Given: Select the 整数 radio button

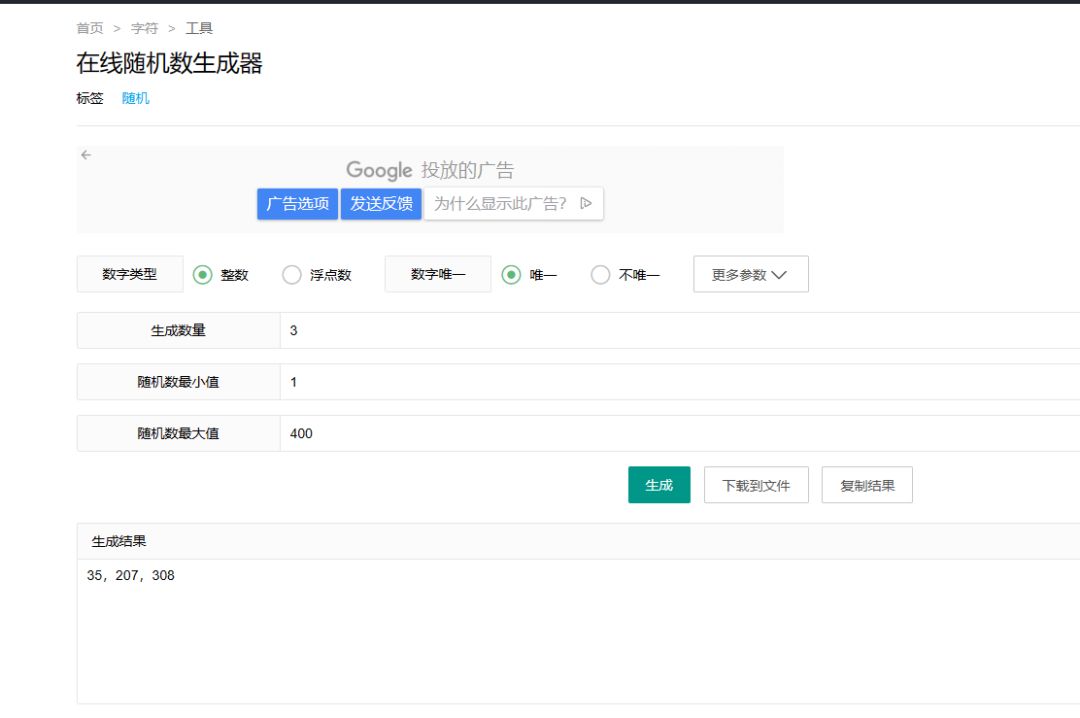Looking at the screenshot, I should 203,275.
